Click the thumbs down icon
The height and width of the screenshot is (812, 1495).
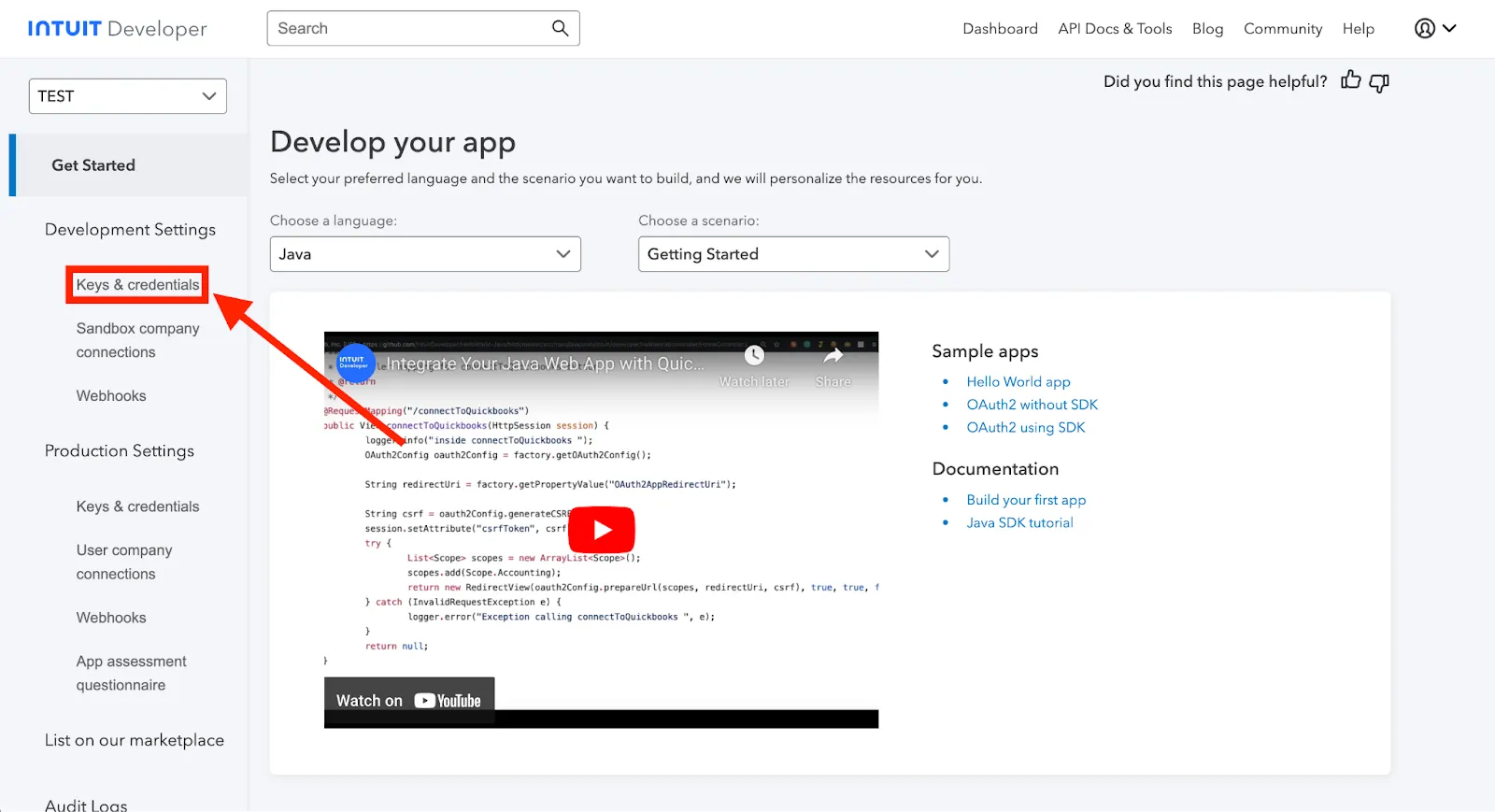pos(1379,82)
